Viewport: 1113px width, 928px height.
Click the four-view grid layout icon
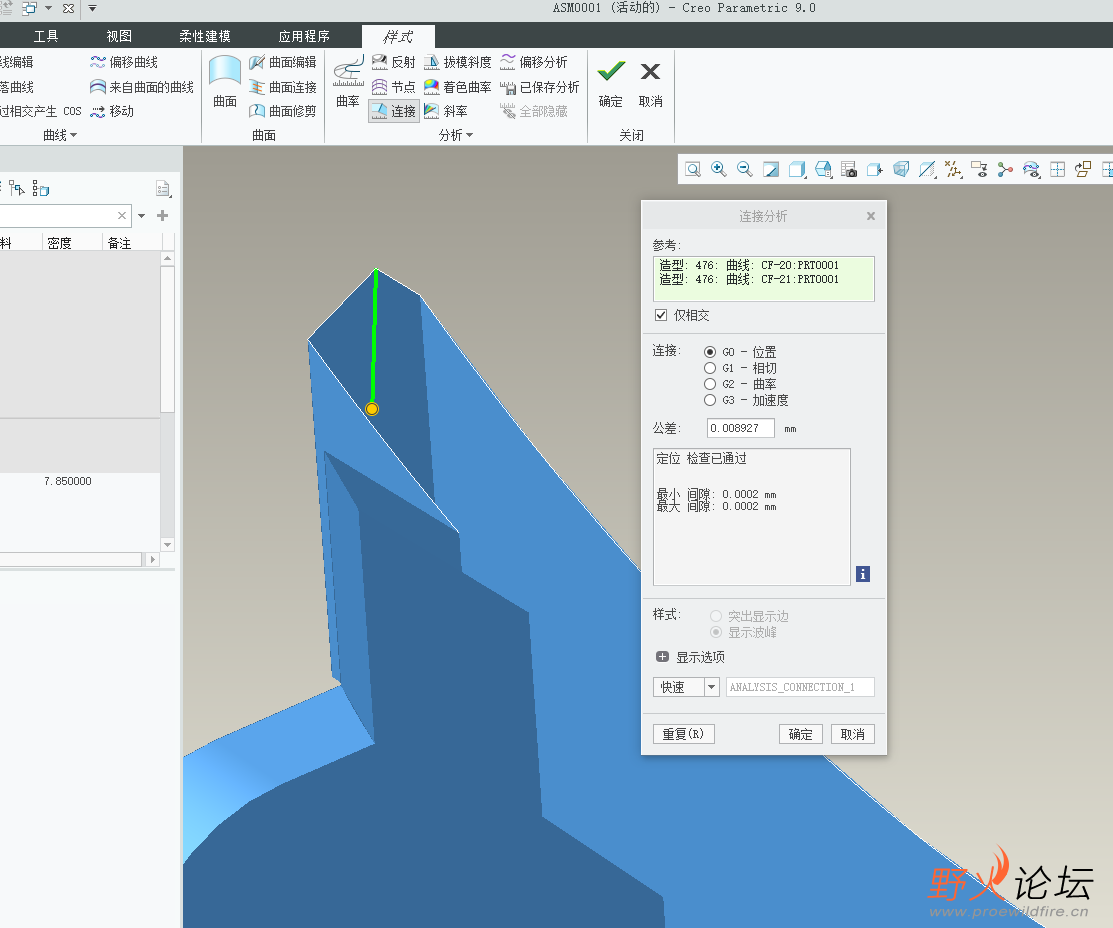1058,169
